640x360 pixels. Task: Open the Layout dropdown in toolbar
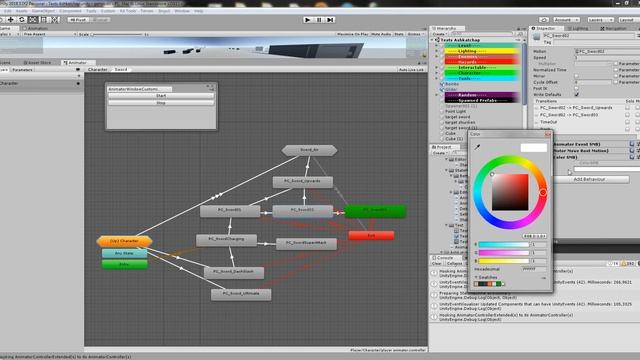628,20
